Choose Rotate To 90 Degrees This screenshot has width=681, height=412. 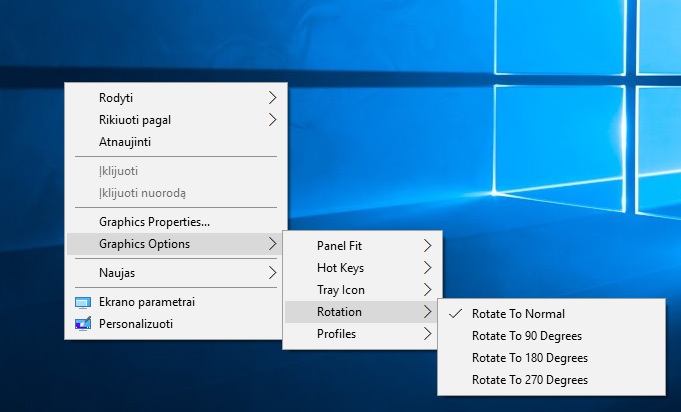[526, 336]
